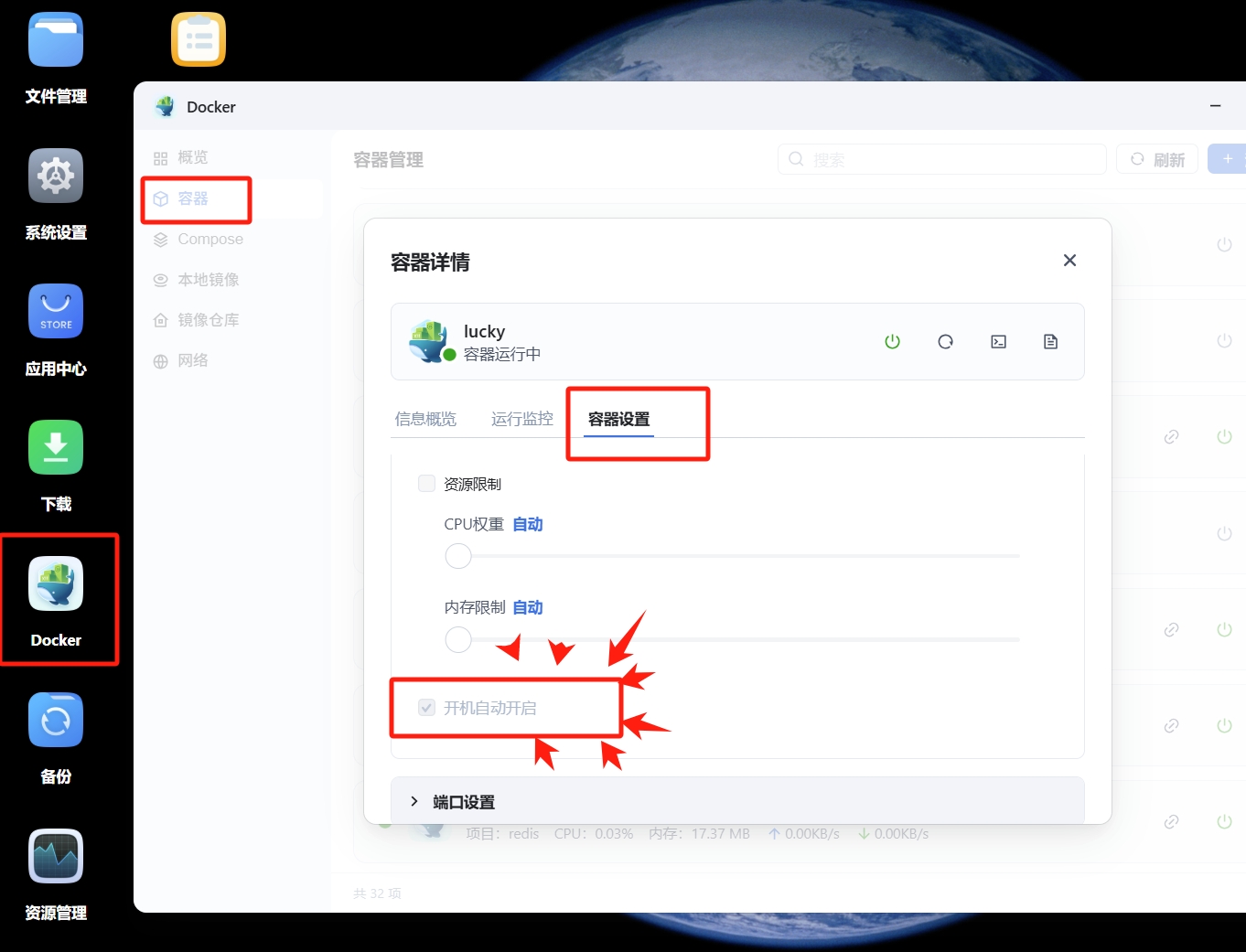This screenshot has width=1246, height=952.
Task: Open the terminal icon for lucky container
Action: [x=999, y=341]
